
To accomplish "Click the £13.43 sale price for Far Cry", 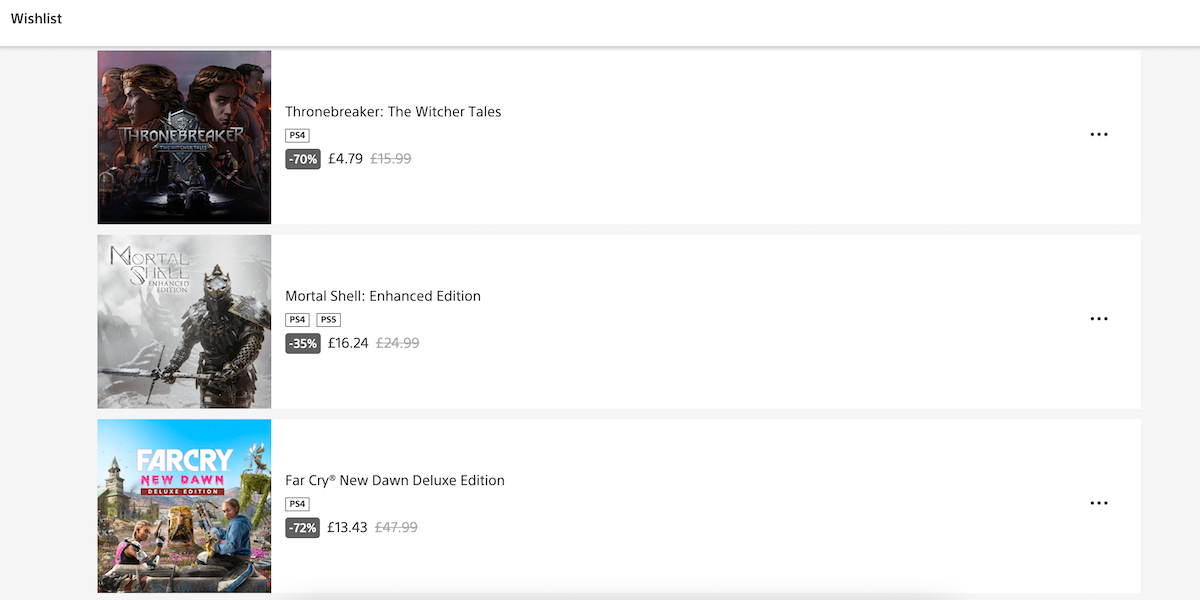I will point(347,527).
